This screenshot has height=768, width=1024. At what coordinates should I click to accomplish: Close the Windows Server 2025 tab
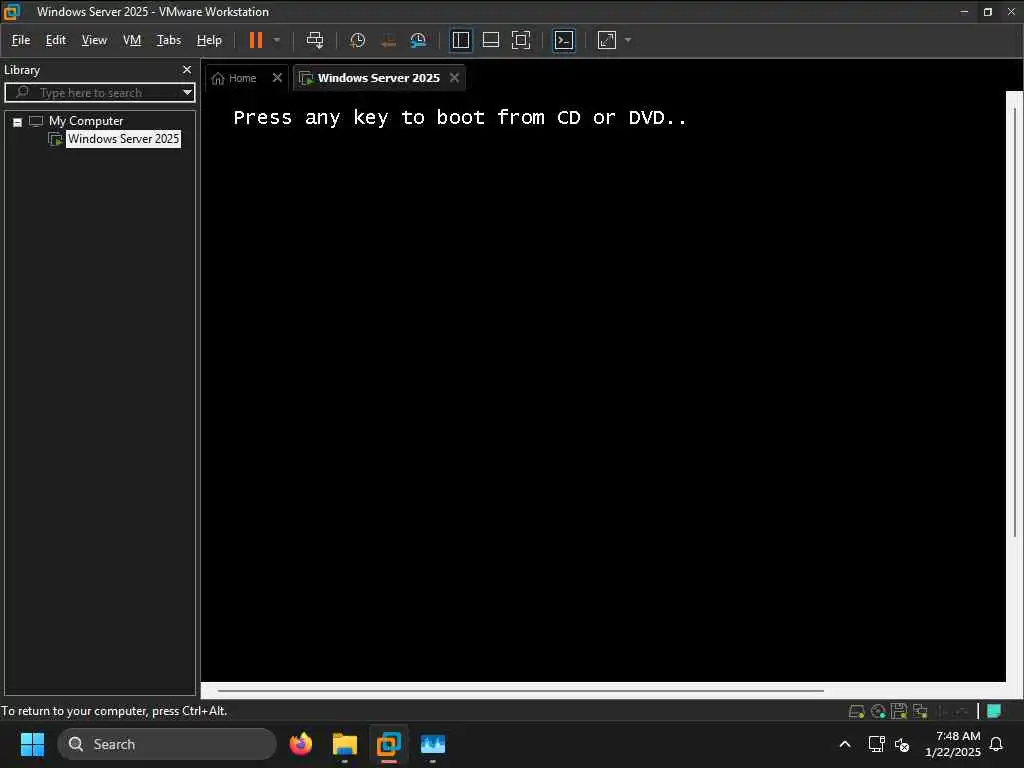(455, 78)
